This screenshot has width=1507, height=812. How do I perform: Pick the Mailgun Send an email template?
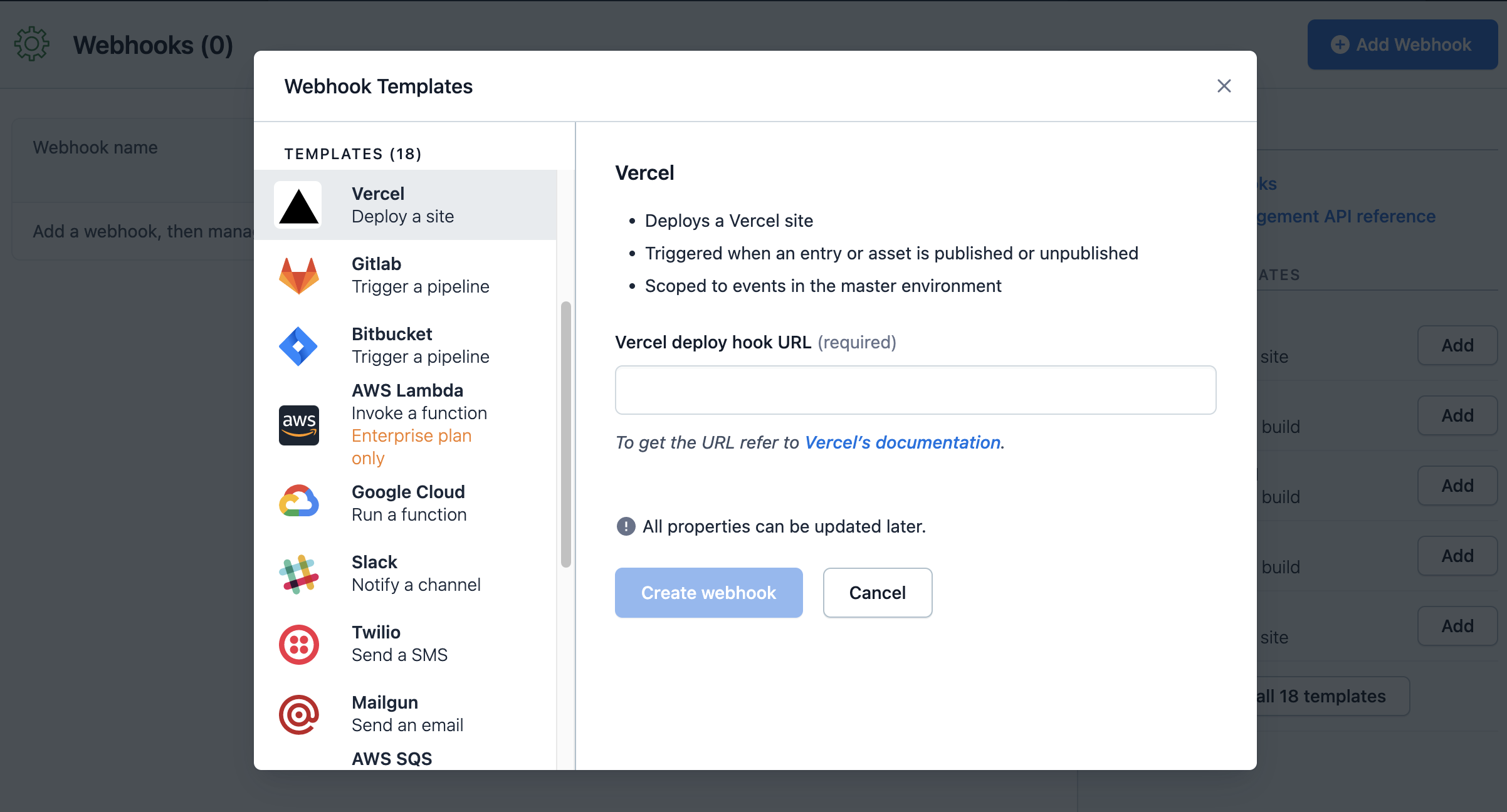point(407,714)
